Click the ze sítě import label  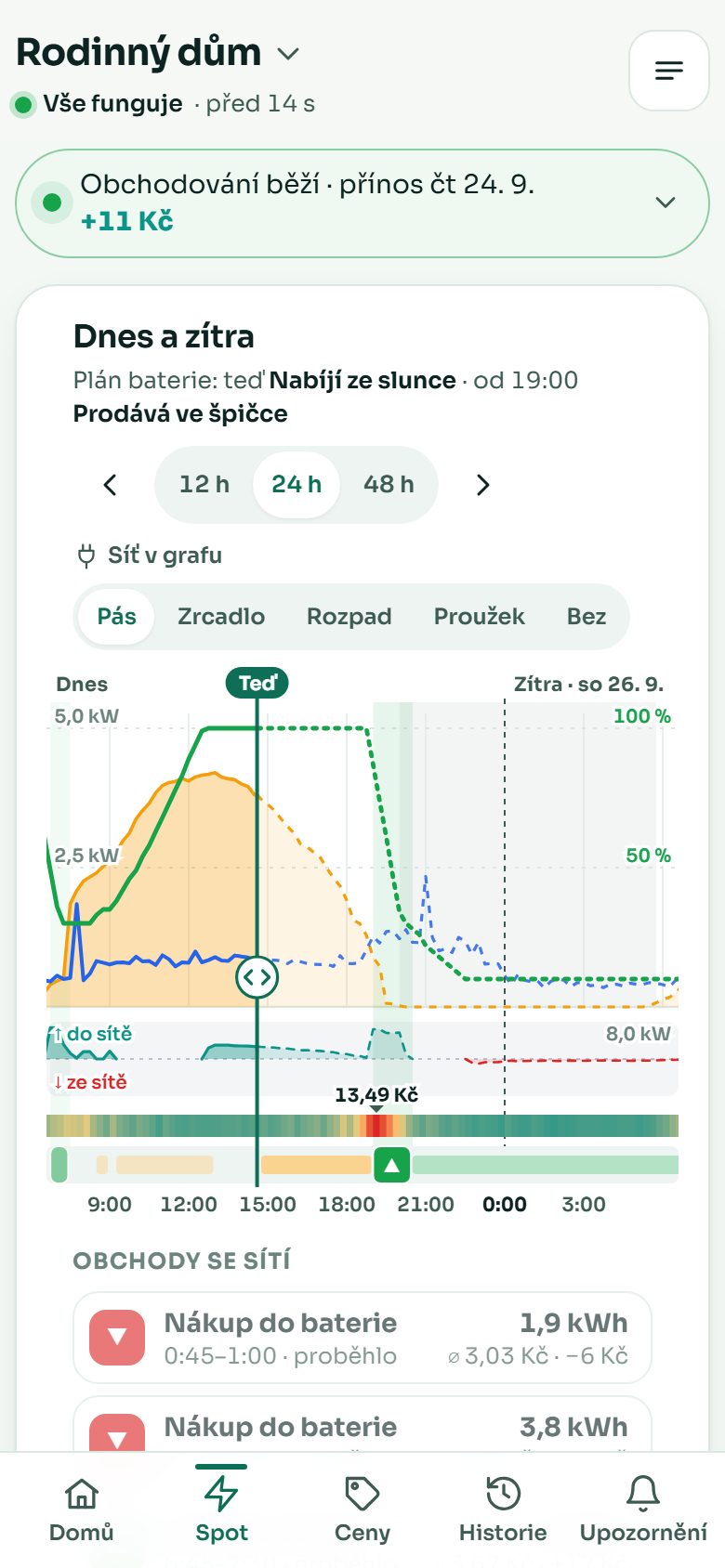(89, 1082)
